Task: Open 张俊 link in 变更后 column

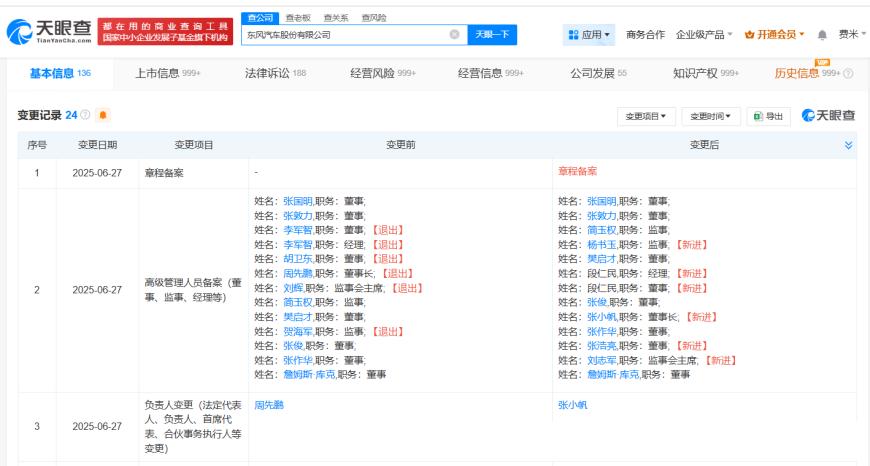Action: tap(596, 302)
